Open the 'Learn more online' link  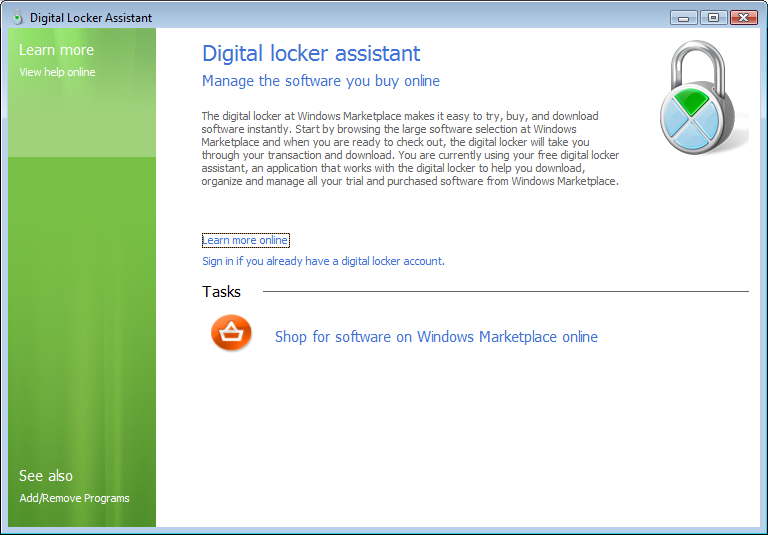[x=245, y=240]
